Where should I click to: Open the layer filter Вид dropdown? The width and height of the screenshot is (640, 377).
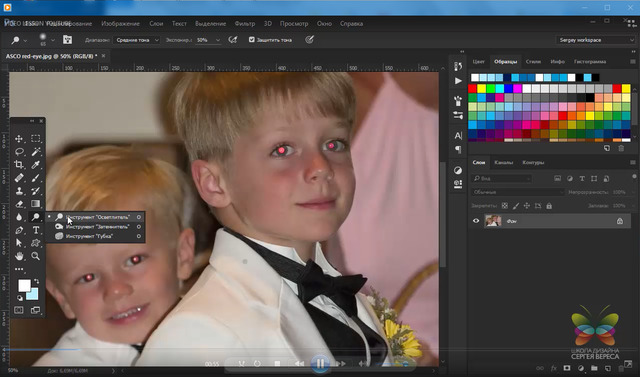click(502, 178)
